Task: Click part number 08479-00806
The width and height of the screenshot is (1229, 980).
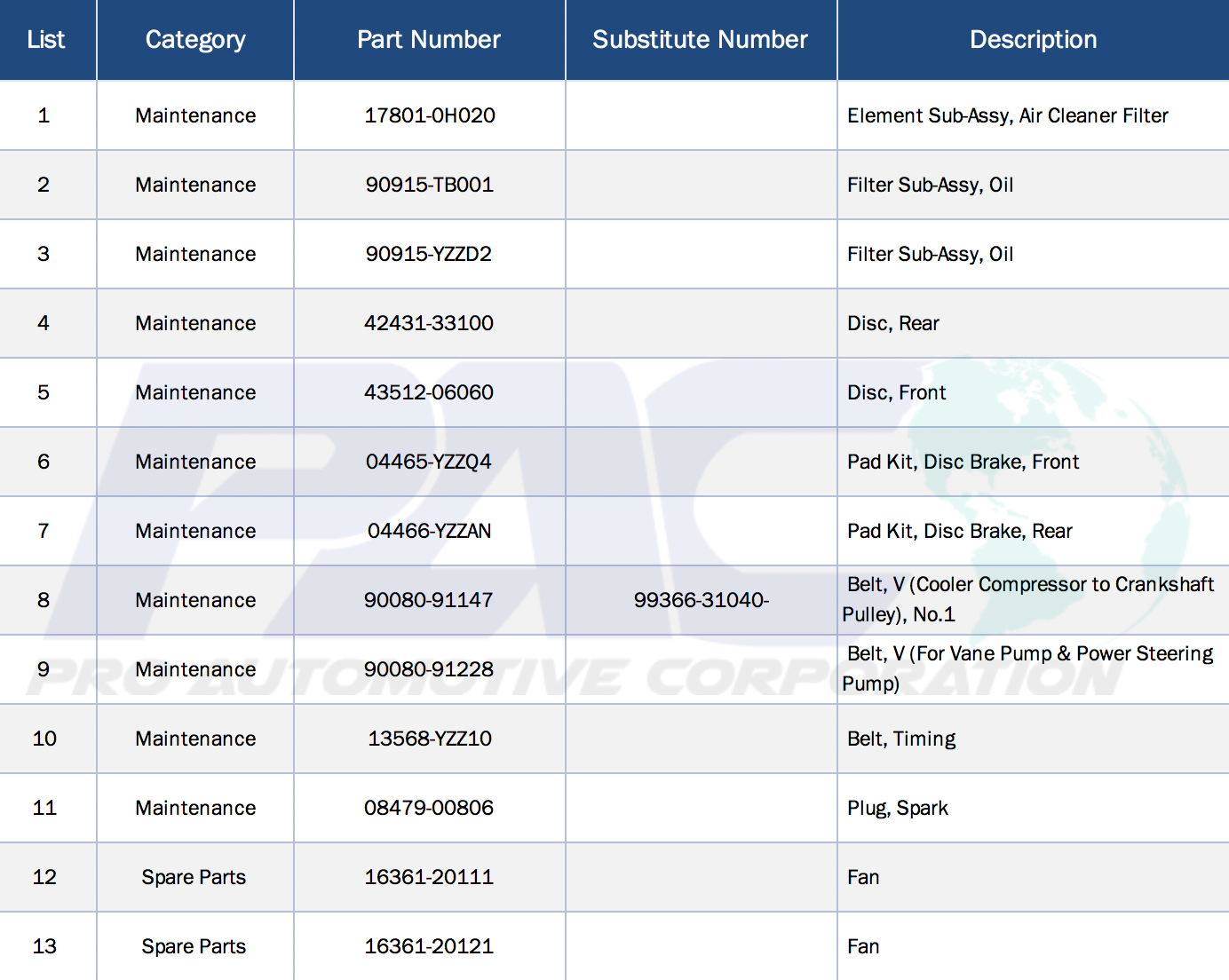Action: pos(429,808)
